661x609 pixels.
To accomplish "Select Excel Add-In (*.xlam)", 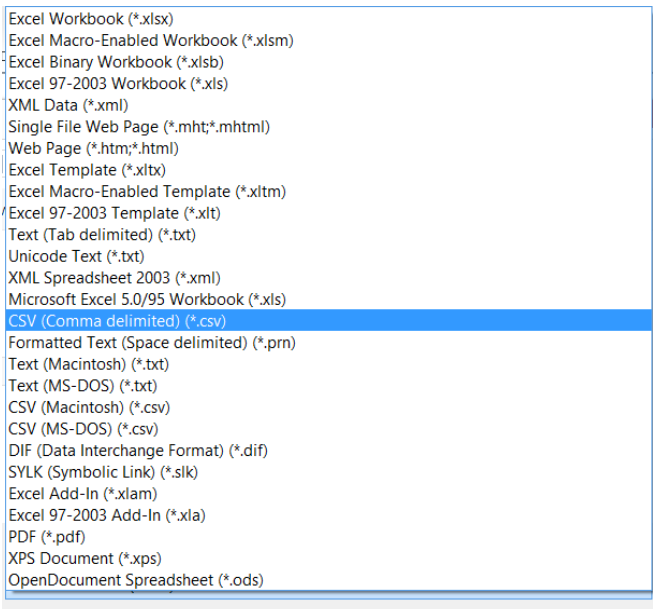I will (x=329, y=494).
